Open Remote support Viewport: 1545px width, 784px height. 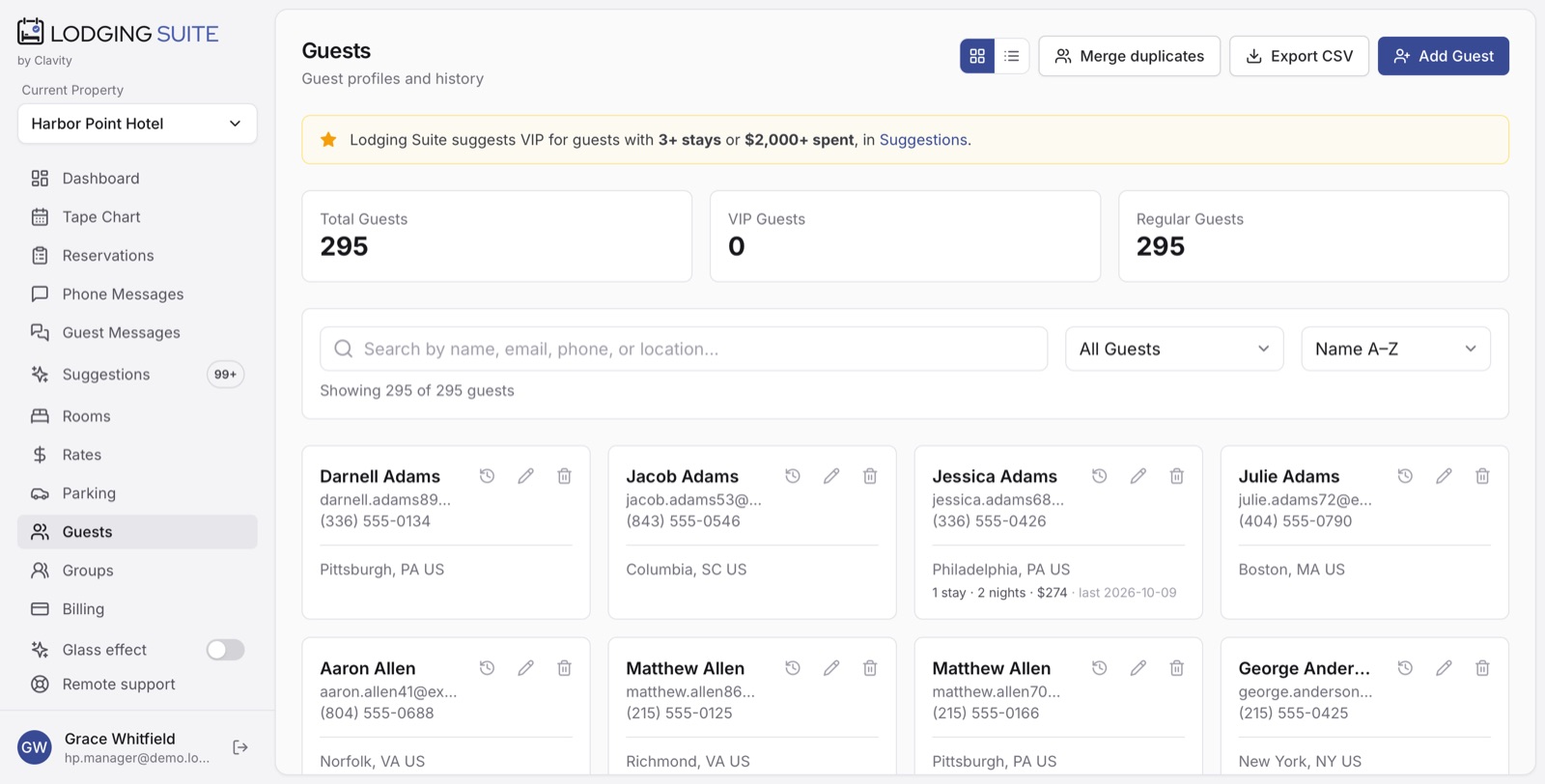click(137, 685)
